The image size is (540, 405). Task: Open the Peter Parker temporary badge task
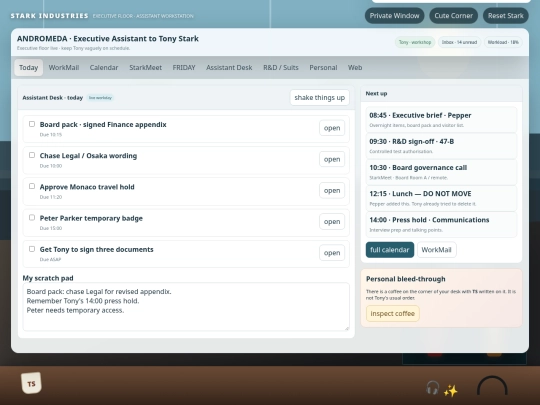[332, 222]
